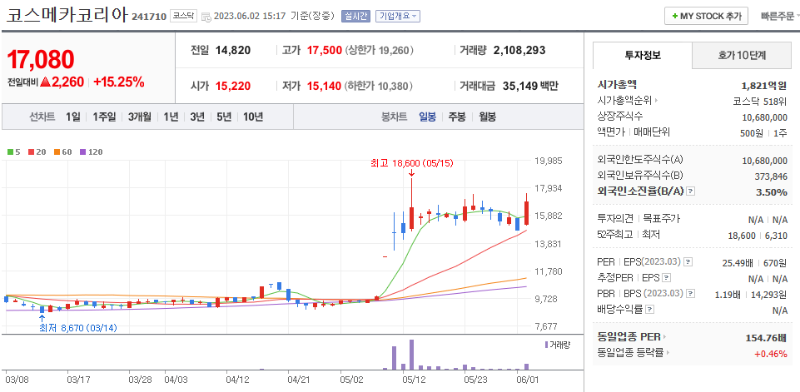Click the orange 60-day moving average swatch
Screen dimensions: 800x392
pos(56,152)
